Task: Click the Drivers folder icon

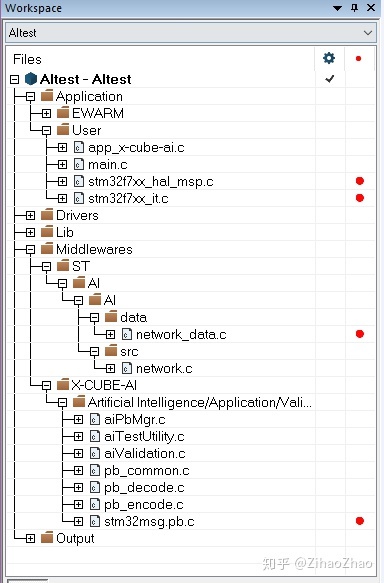Action: click(x=47, y=215)
